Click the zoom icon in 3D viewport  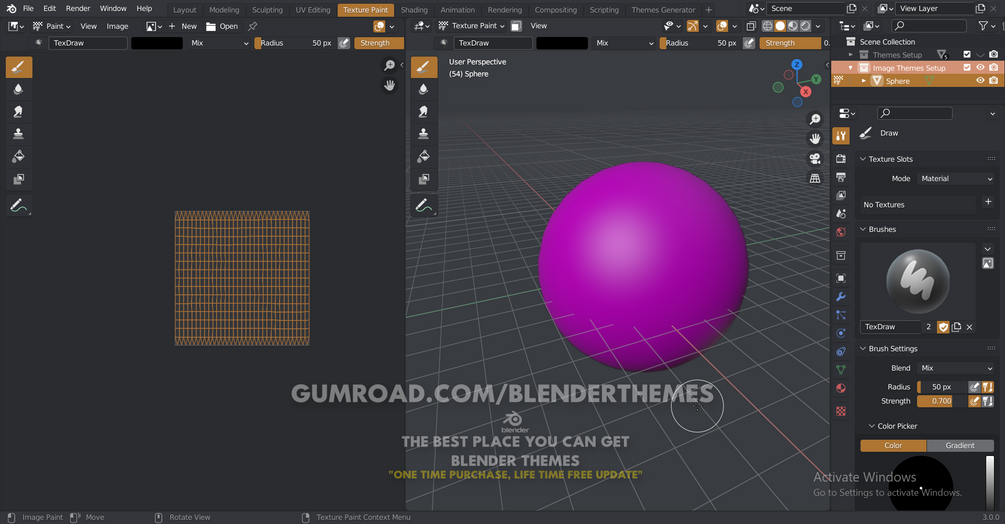pyautogui.click(x=815, y=119)
